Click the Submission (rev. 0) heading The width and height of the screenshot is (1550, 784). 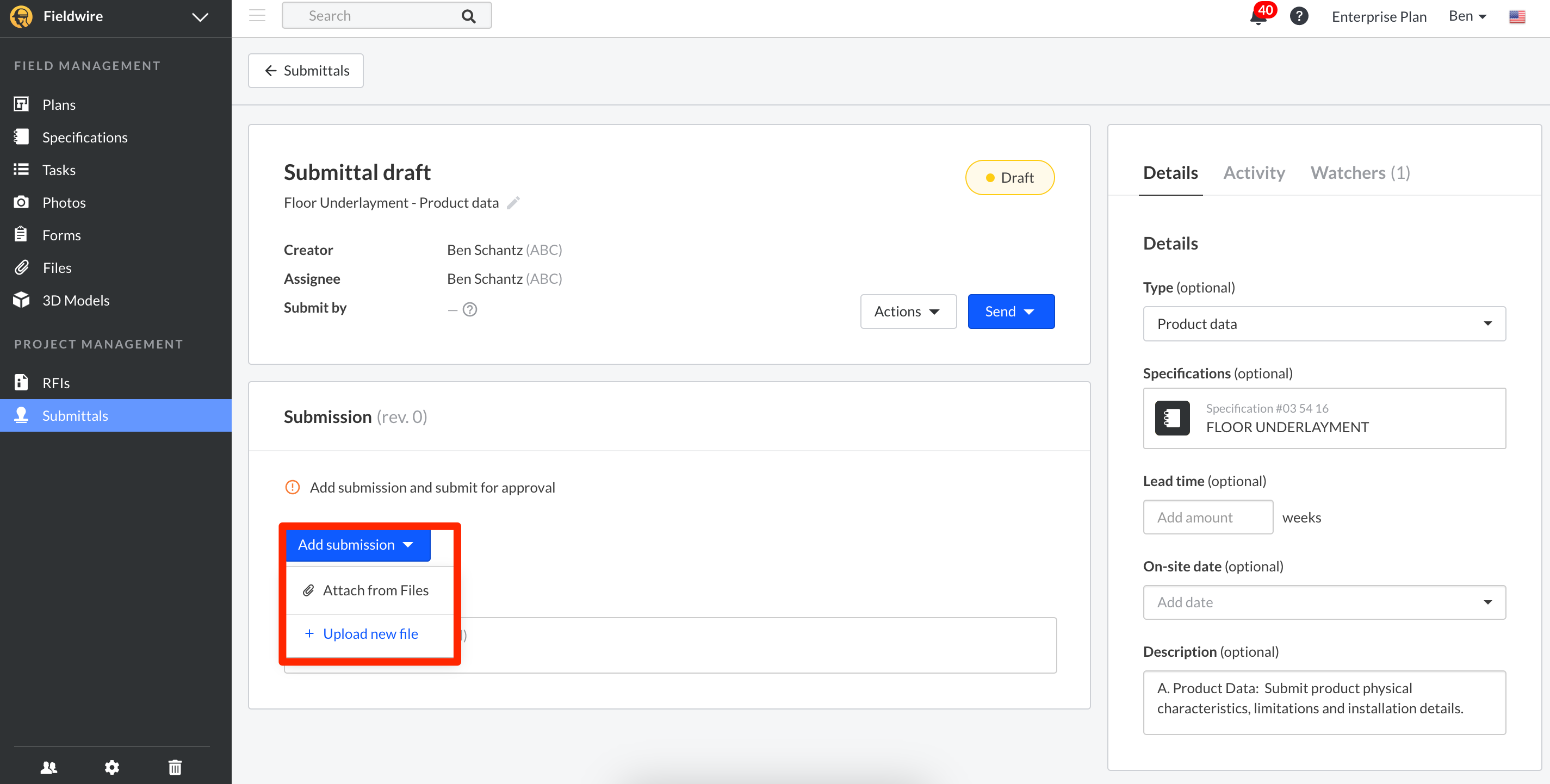point(355,416)
